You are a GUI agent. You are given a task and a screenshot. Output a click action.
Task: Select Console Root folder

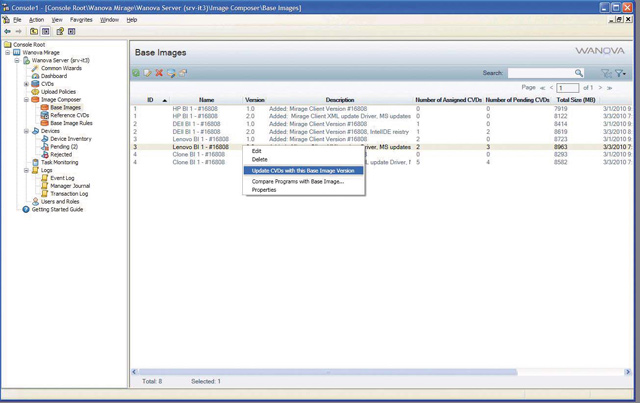[29, 45]
